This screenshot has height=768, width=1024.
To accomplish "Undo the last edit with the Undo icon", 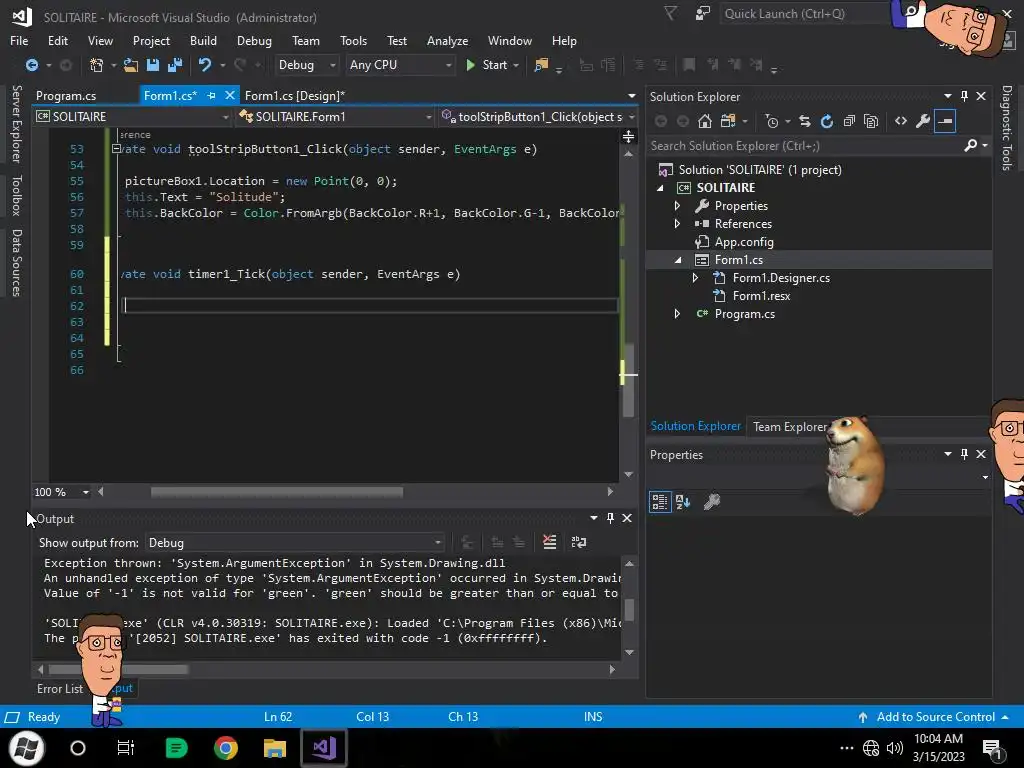I will pyautogui.click(x=205, y=65).
